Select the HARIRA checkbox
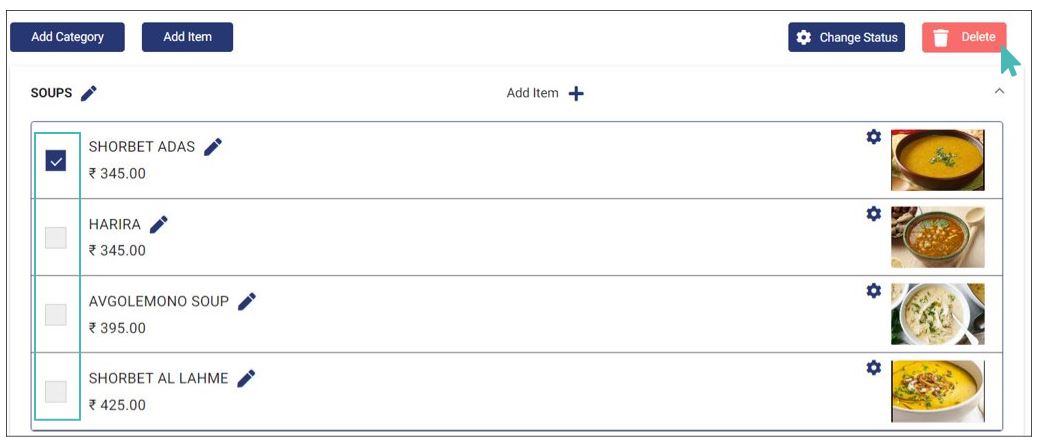This screenshot has width=1039, height=444. pos(56,237)
